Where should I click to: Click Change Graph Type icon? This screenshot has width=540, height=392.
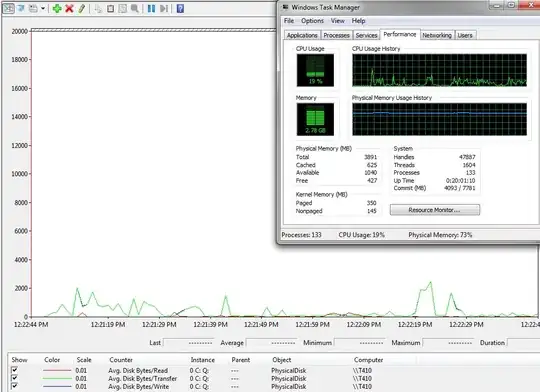[x=33, y=8]
